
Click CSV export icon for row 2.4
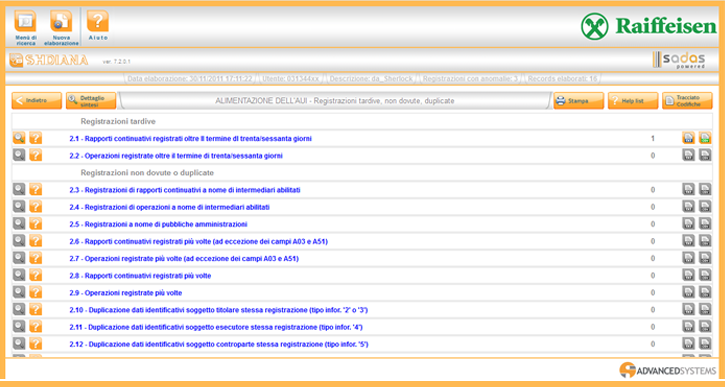click(705, 206)
